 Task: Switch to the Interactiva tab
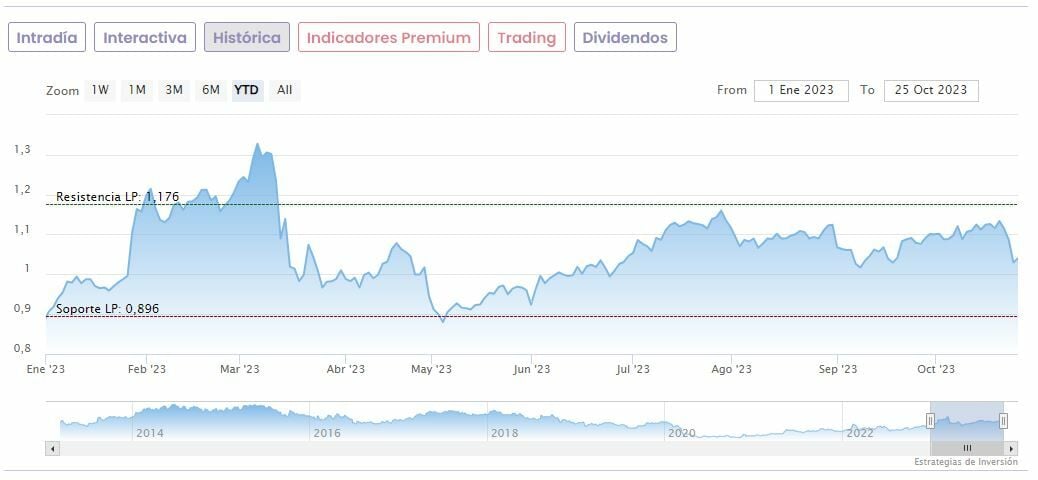145,38
